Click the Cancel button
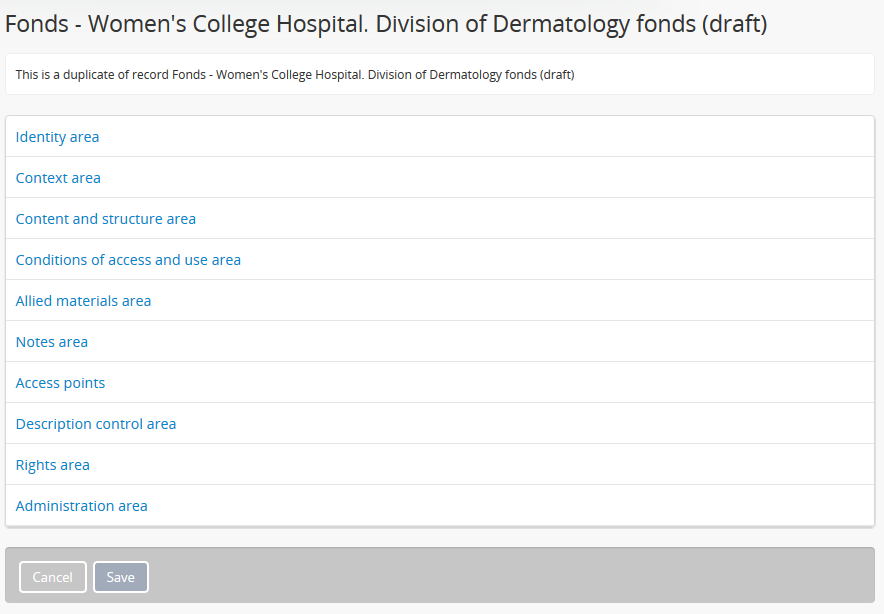The width and height of the screenshot is (884, 614). 53,577
